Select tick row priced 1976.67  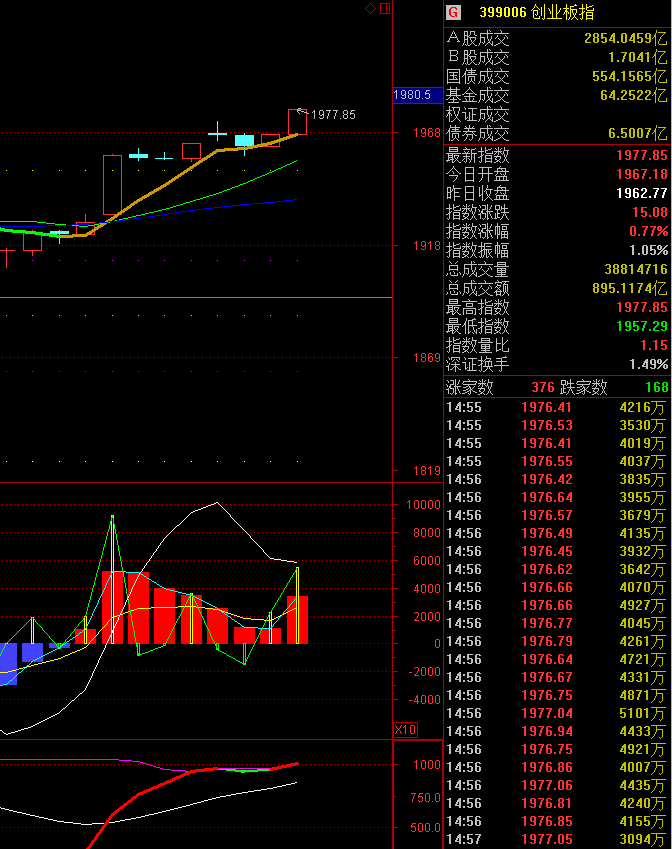coord(556,677)
